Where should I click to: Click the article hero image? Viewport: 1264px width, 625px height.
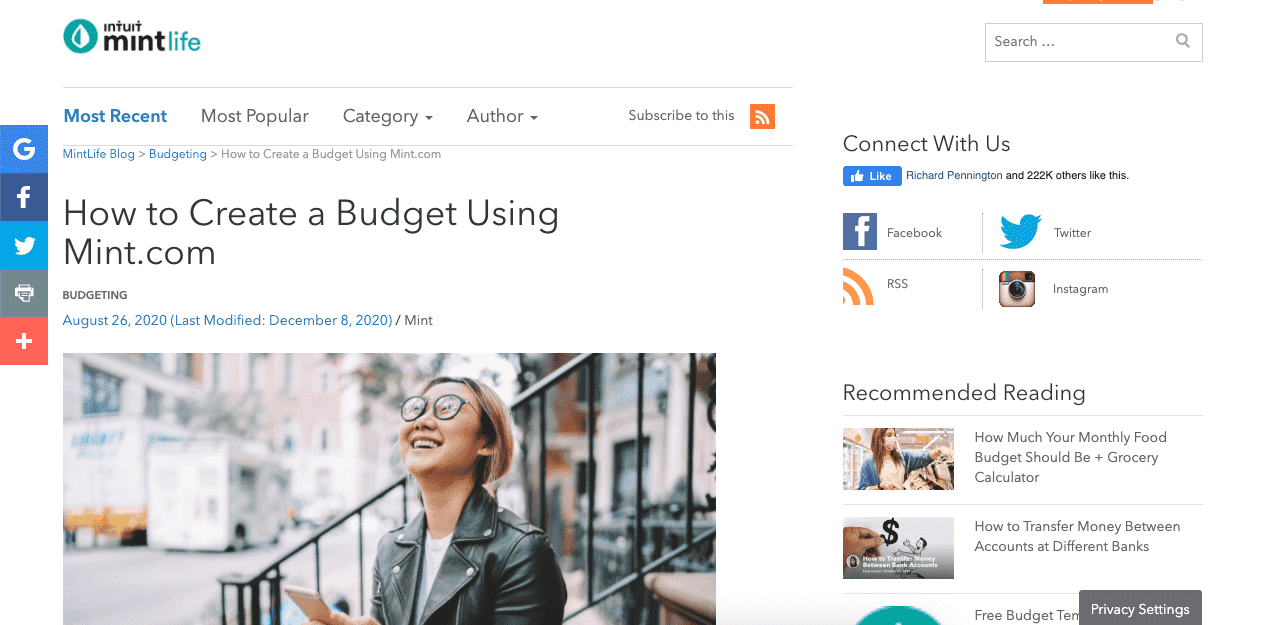[389, 489]
